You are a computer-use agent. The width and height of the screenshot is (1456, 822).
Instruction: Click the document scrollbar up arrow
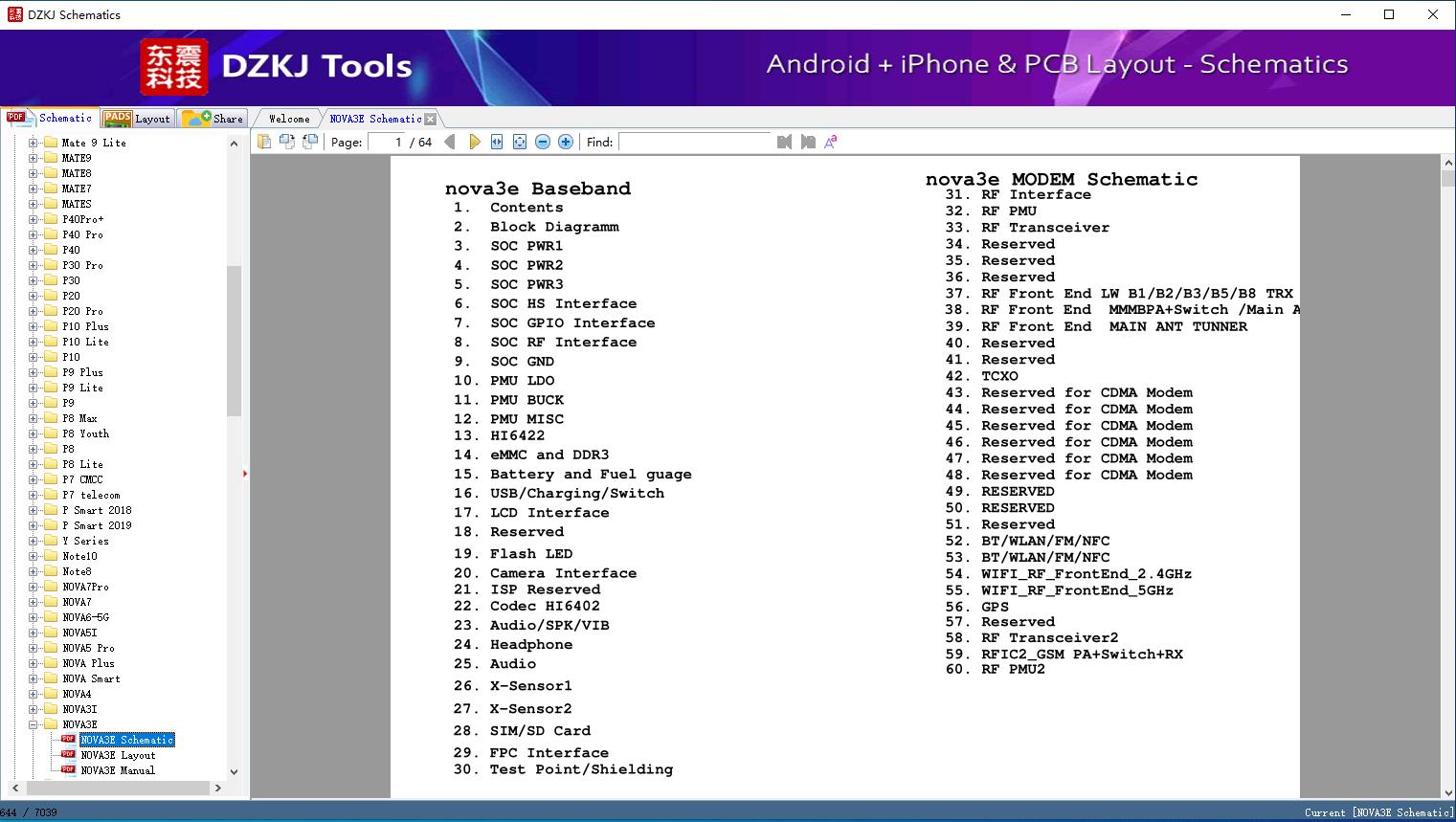(x=1447, y=165)
